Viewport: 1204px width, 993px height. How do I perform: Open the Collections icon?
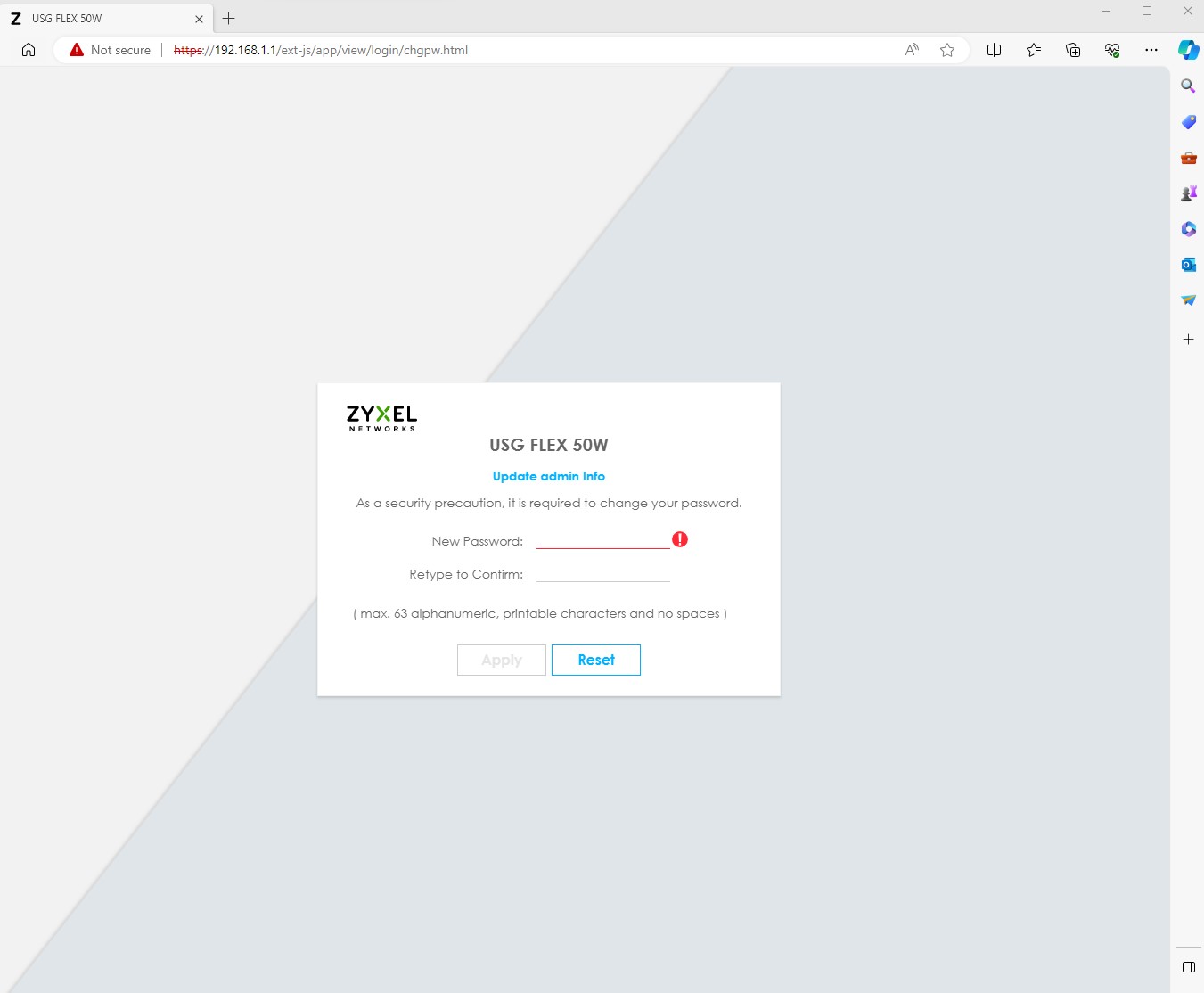(1073, 50)
